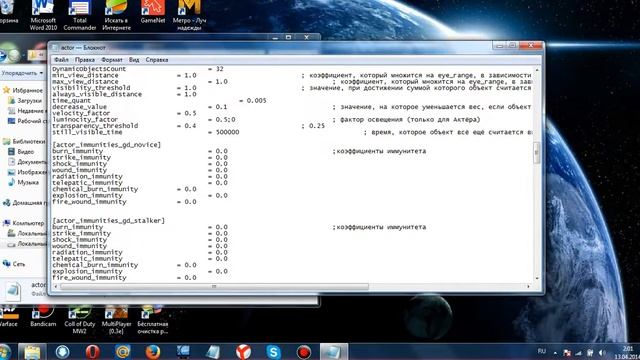This screenshot has width=640, height=360.
Task: Select Call of Duty MW2 desktop shortcut
Action: pyautogui.click(x=80, y=320)
